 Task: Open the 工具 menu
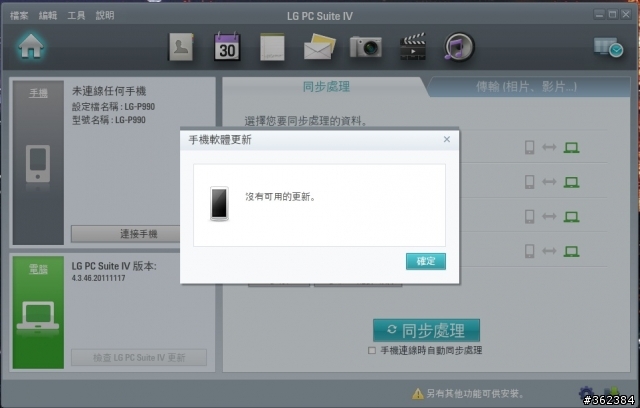point(76,16)
